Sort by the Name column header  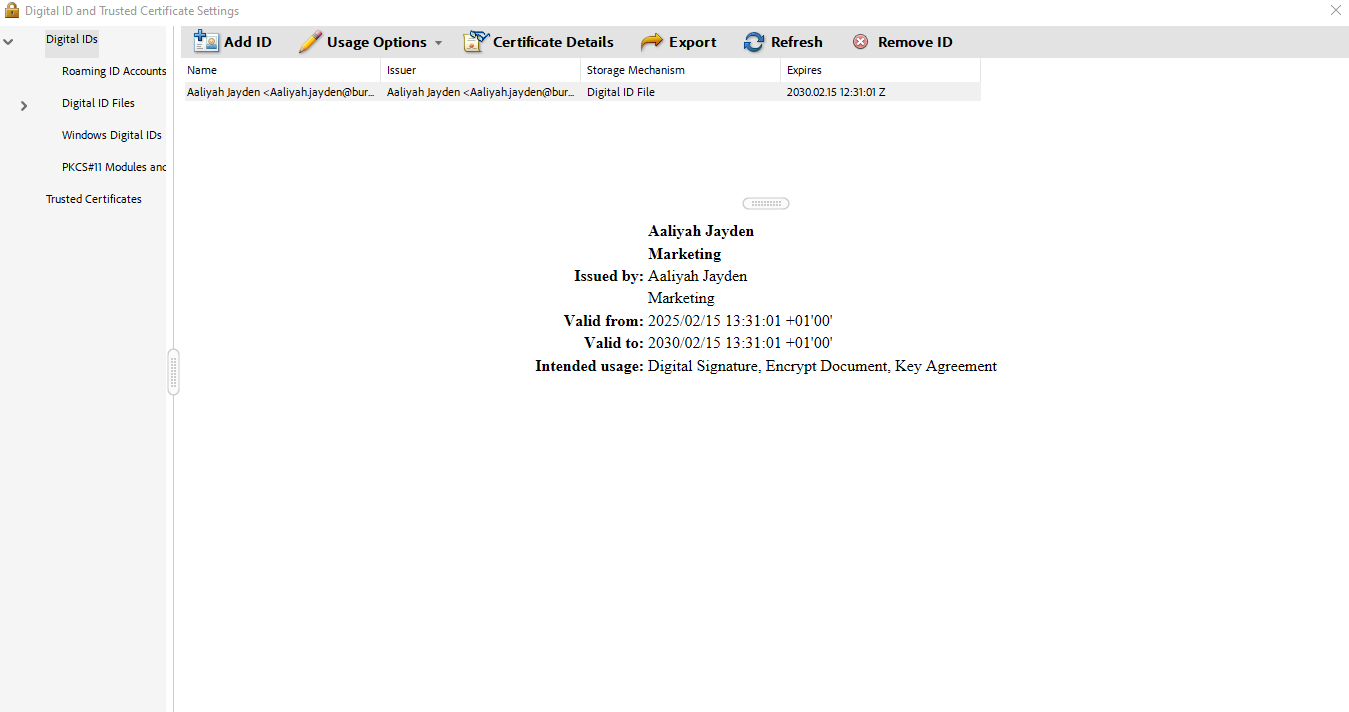tap(282, 70)
